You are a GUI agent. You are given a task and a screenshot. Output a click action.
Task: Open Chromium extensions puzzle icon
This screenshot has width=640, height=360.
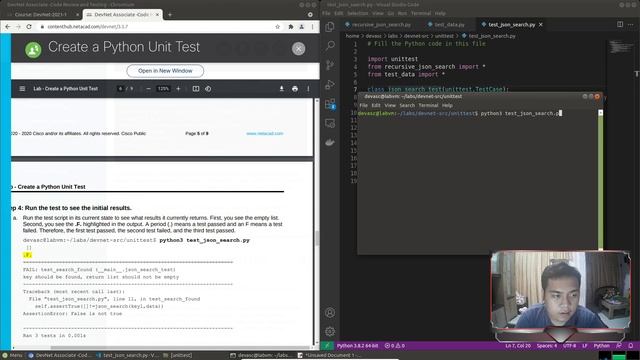point(291,27)
